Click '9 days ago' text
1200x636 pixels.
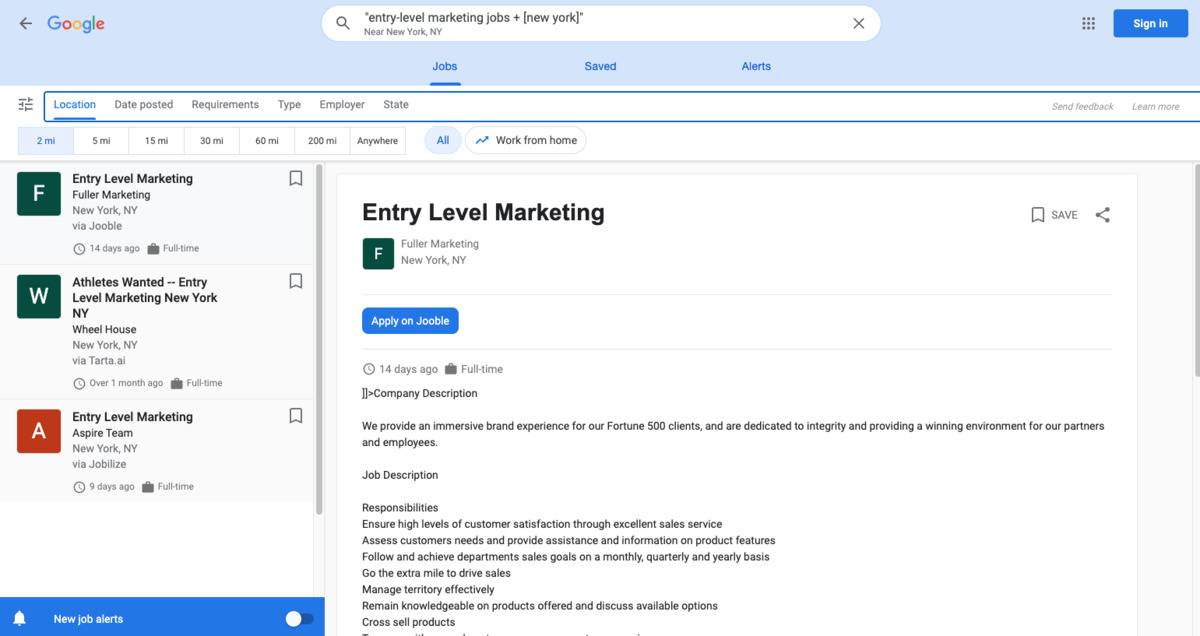112,487
